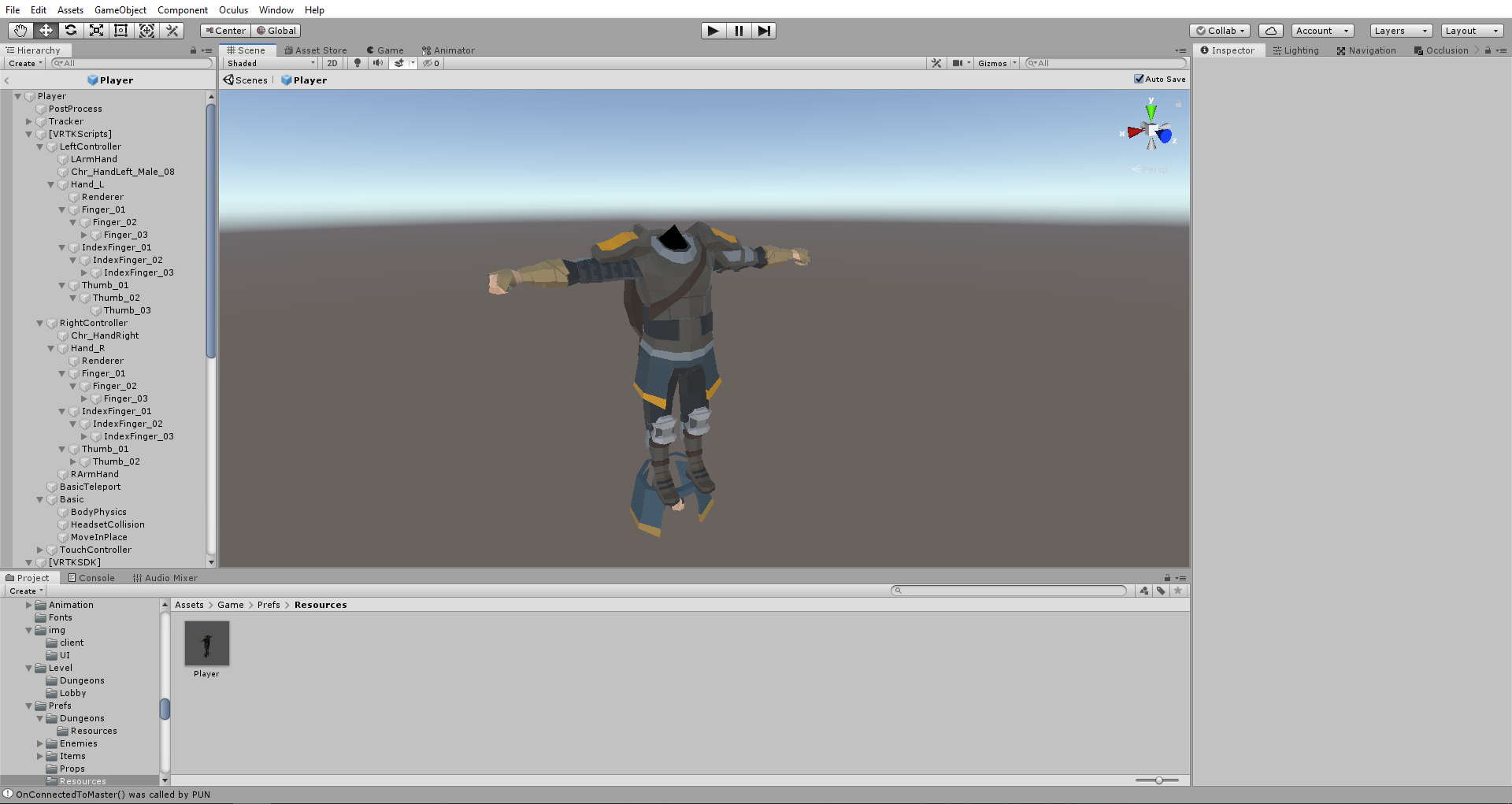Toggle scene lighting bulb icon
This screenshot has height=804, width=1512.
click(358, 63)
